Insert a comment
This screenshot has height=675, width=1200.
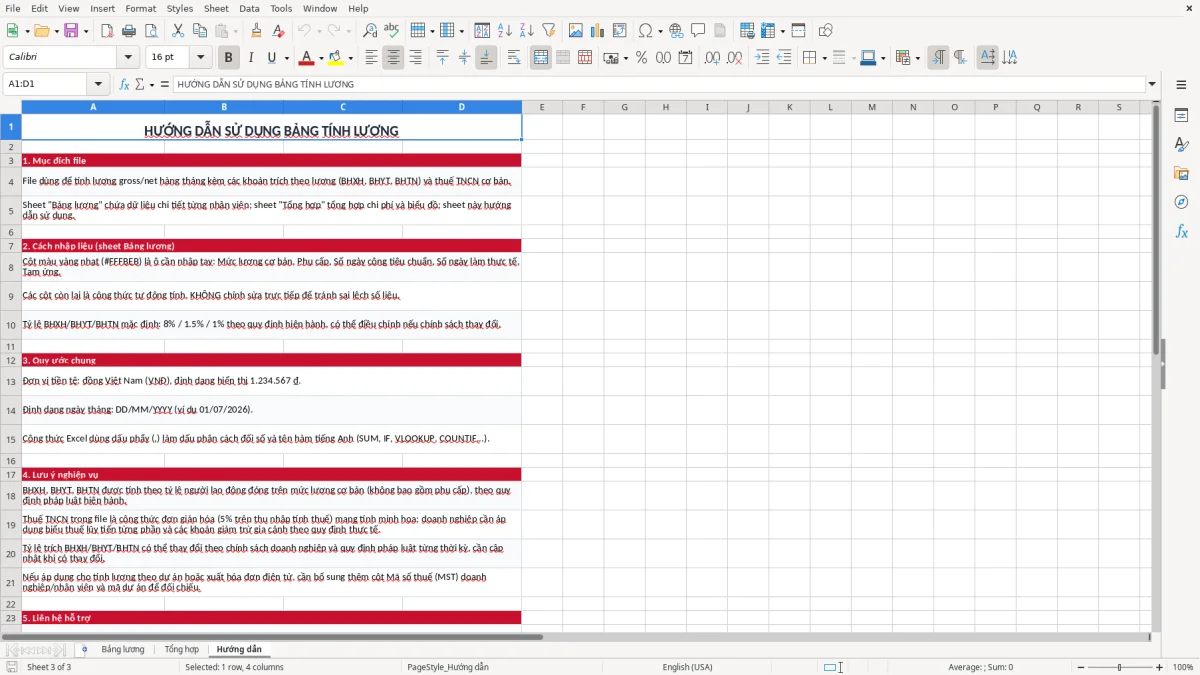click(698, 31)
